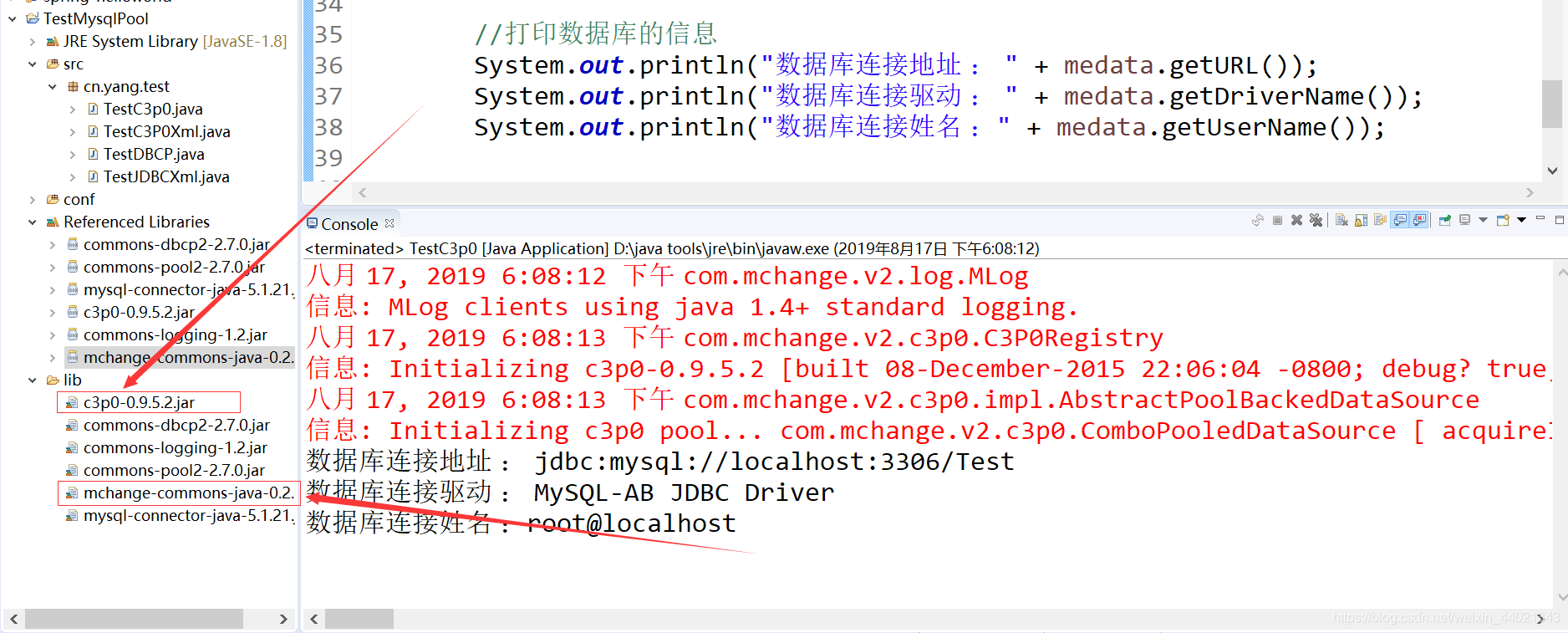Clear the console with the Clear Console icon
This screenshot has height=633, width=1568.
click(1341, 220)
